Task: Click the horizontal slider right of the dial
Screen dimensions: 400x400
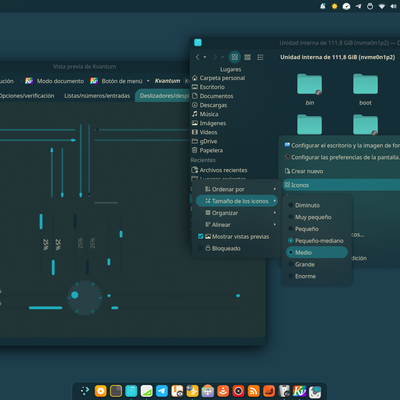Action: click(x=174, y=296)
